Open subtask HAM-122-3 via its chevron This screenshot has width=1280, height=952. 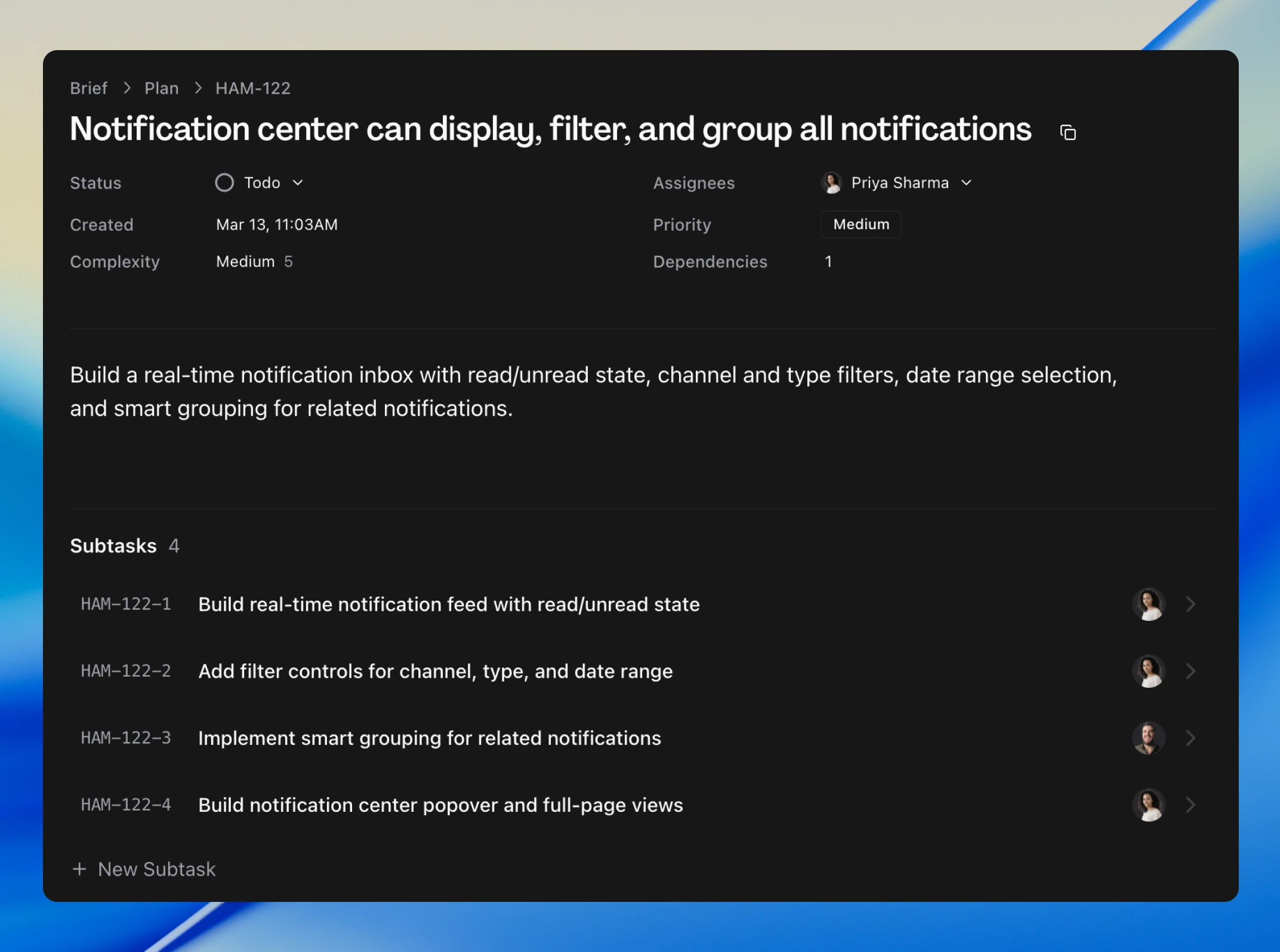click(1190, 738)
